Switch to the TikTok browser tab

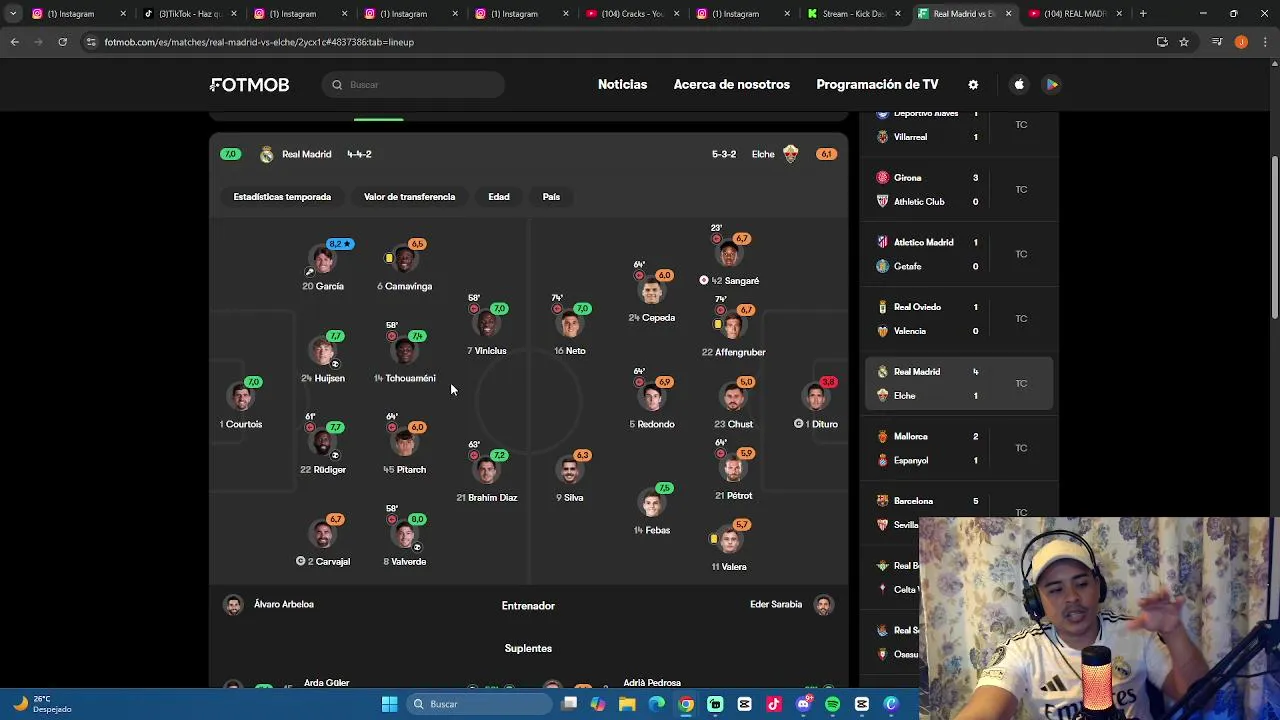[x=189, y=14]
